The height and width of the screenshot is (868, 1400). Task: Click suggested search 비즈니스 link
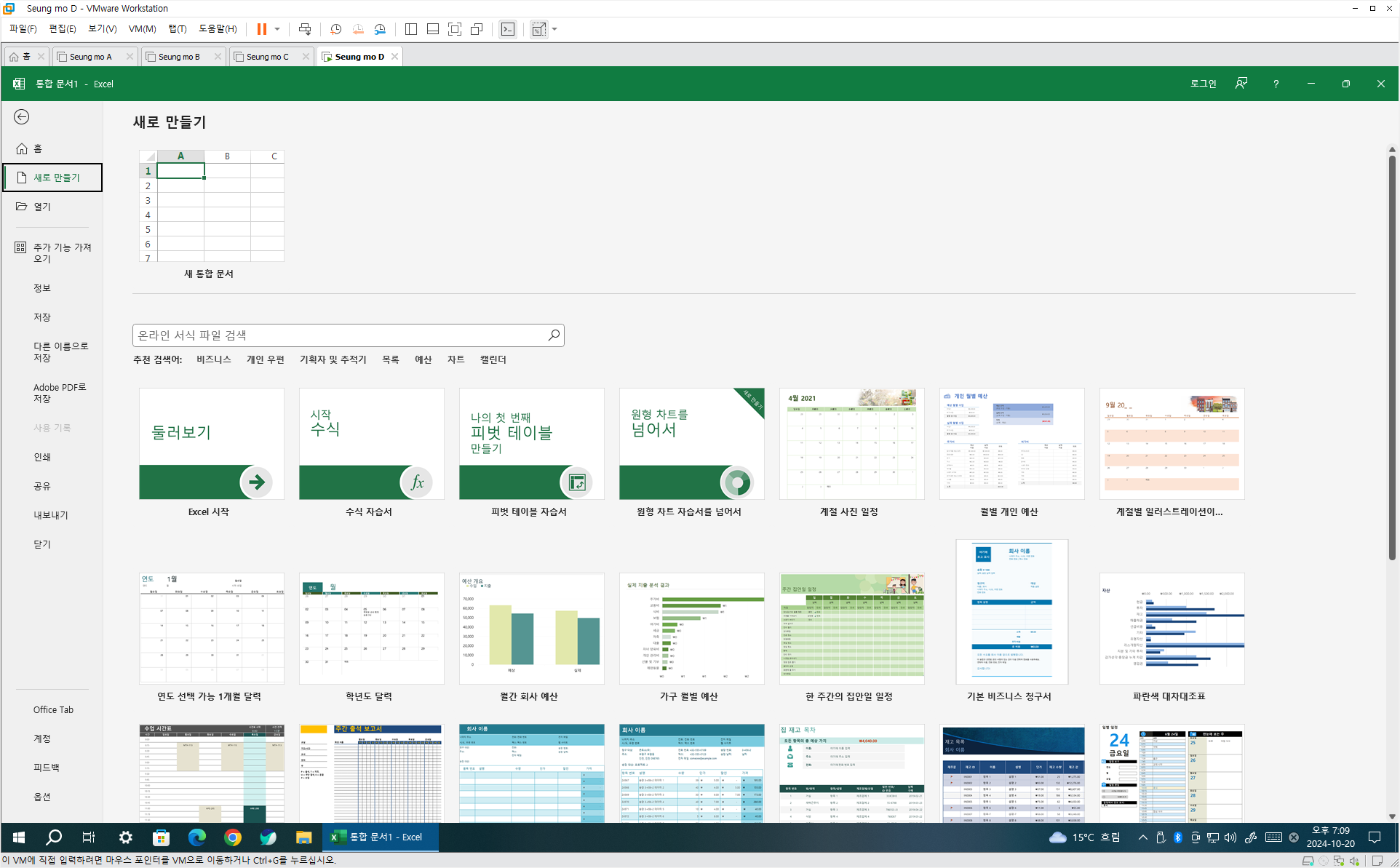coord(214,359)
